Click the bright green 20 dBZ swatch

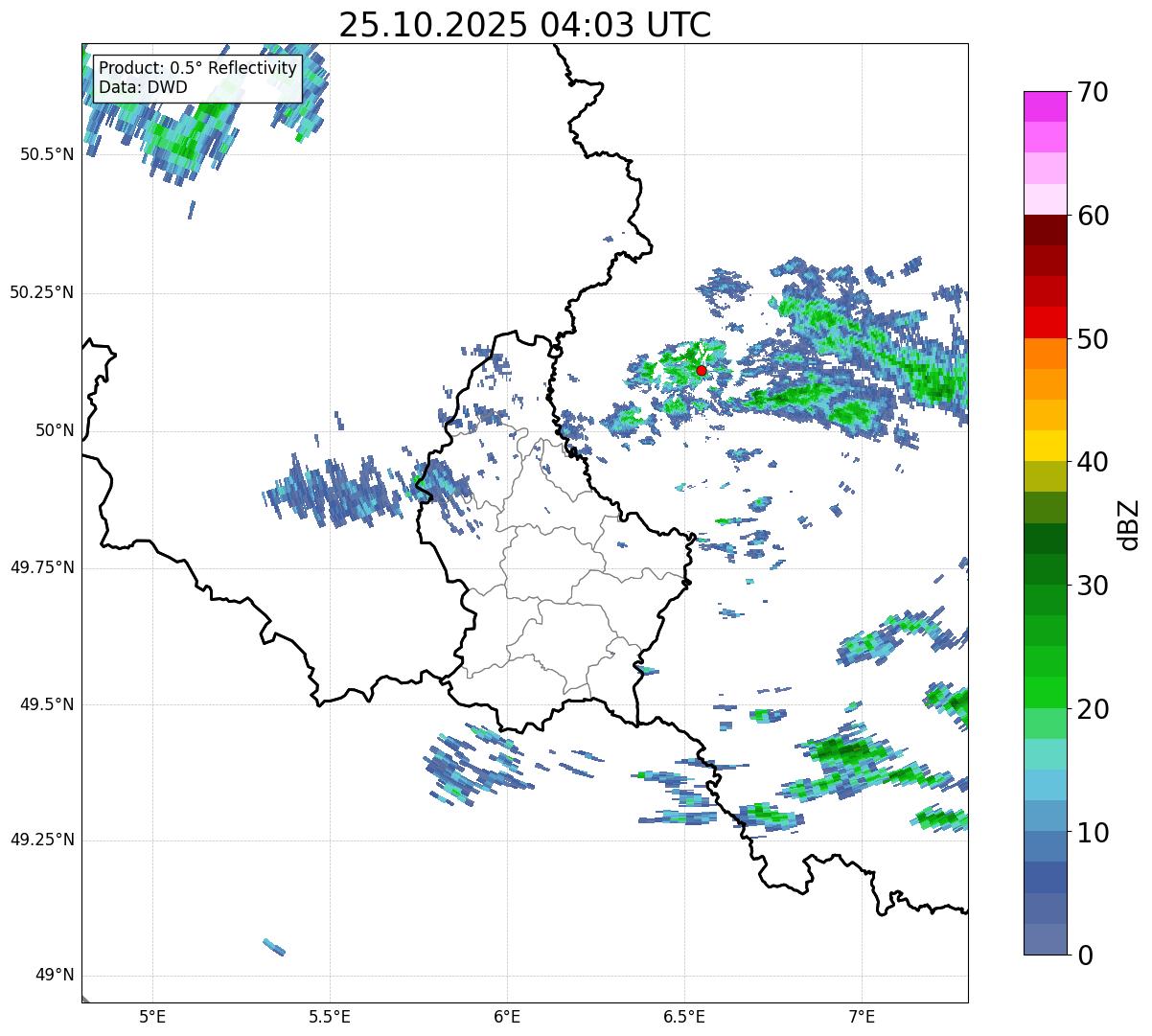pyautogui.click(x=1046, y=693)
